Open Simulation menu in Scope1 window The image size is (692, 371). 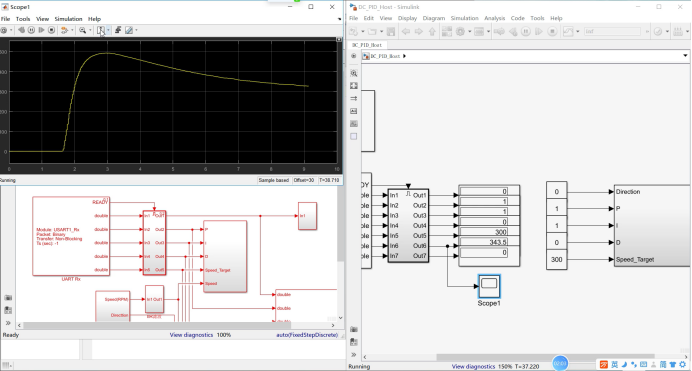pyautogui.click(x=68, y=19)
